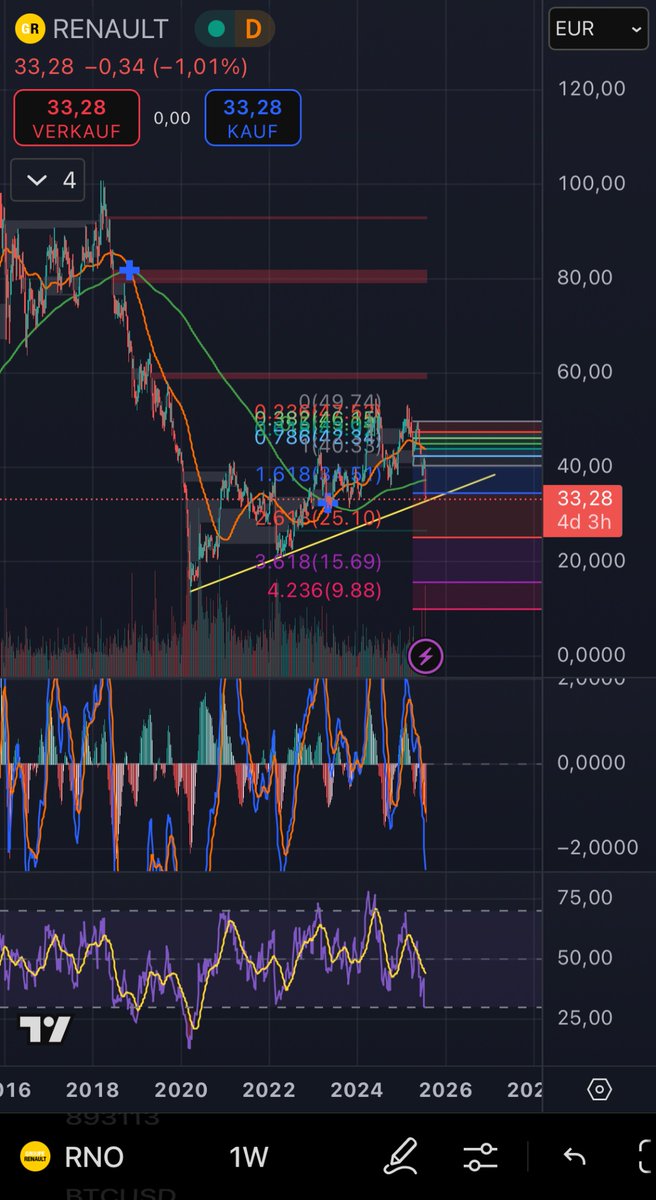Tap the 120,00 price axis label

[x=591, y=88]
